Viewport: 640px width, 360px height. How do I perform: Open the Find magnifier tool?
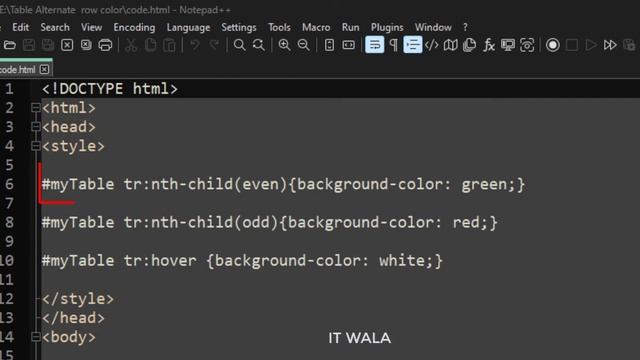click(240, 45)
